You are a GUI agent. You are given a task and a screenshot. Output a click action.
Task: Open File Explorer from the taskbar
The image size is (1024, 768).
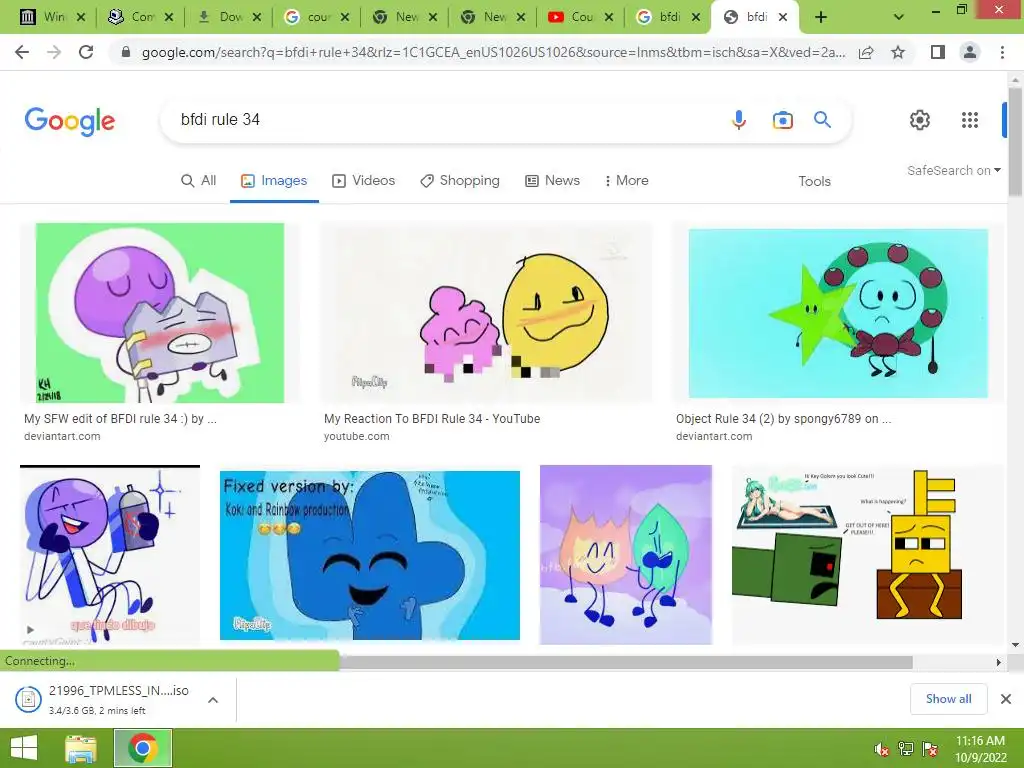[x=80, y=748]
